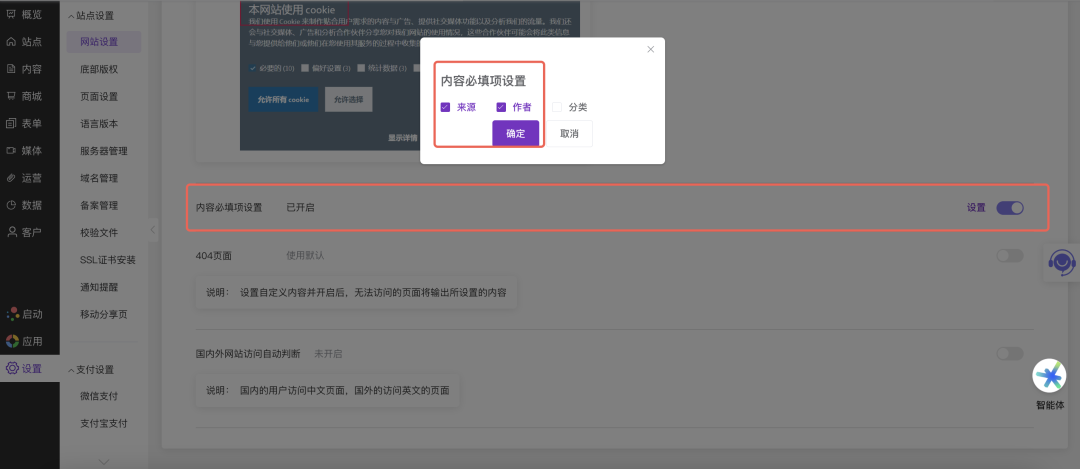Screen dimensions: 1080x469
Task: Select 网站设置 menu item
Action: (103, 42)
